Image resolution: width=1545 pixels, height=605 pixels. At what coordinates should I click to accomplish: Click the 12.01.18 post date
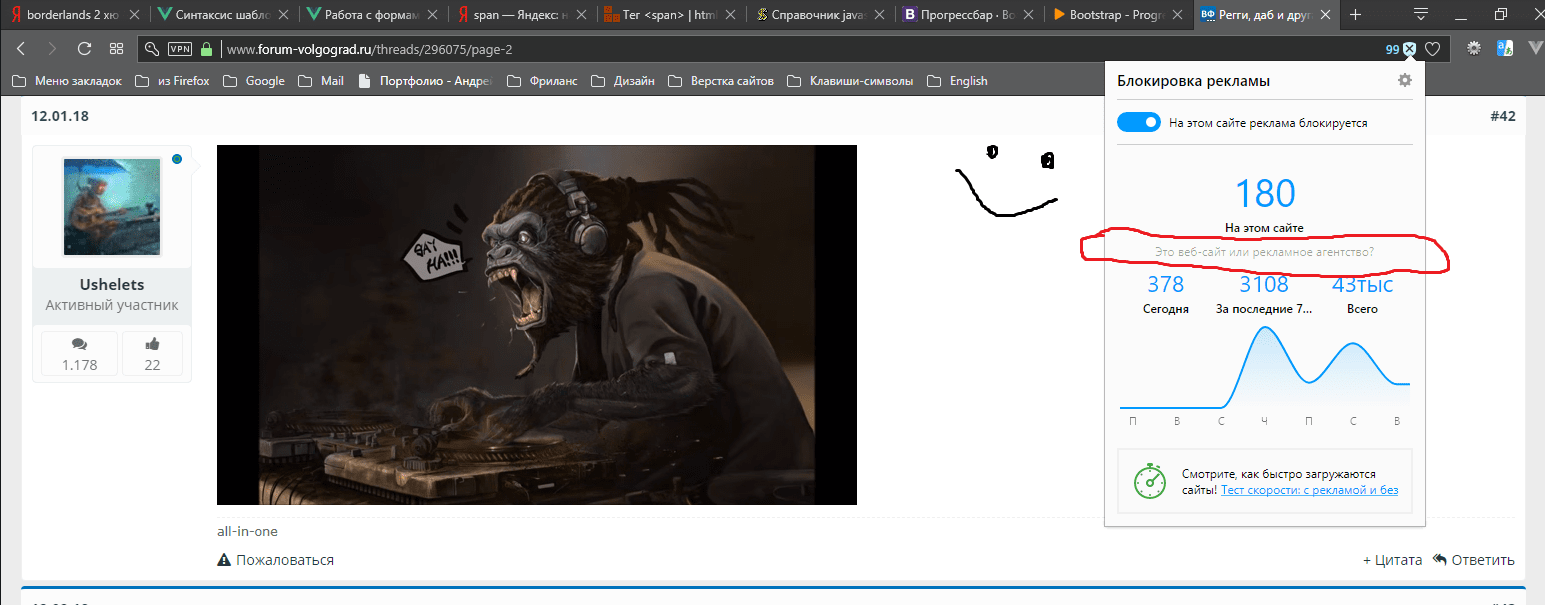60,116
